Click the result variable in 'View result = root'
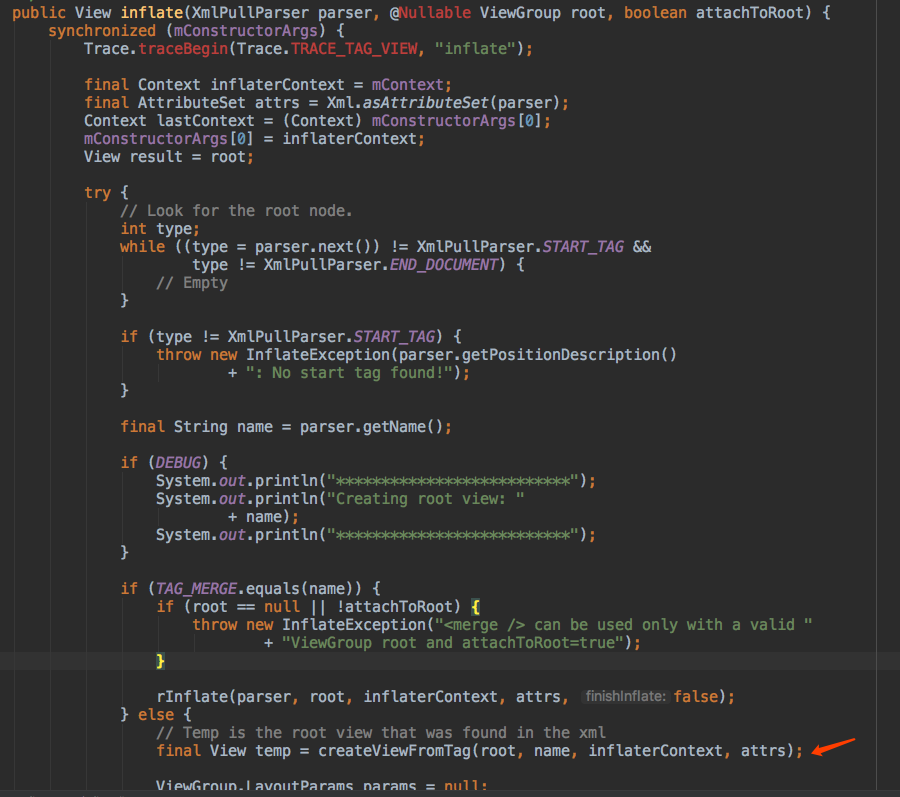The image size is (900, 797). [x=156, y=157]
